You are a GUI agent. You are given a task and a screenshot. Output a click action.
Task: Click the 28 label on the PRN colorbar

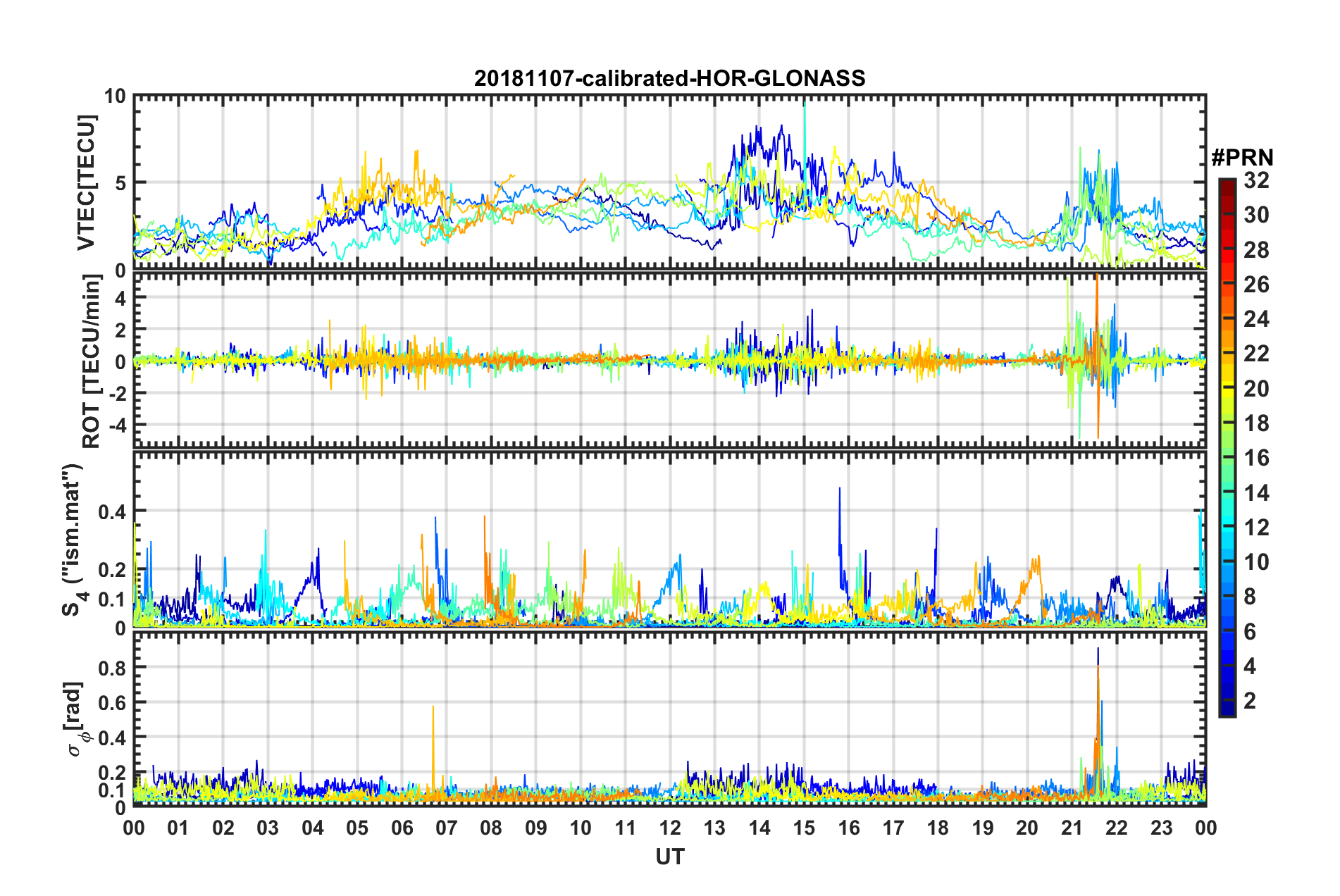pyautogui.click(x=1256, y=250)
